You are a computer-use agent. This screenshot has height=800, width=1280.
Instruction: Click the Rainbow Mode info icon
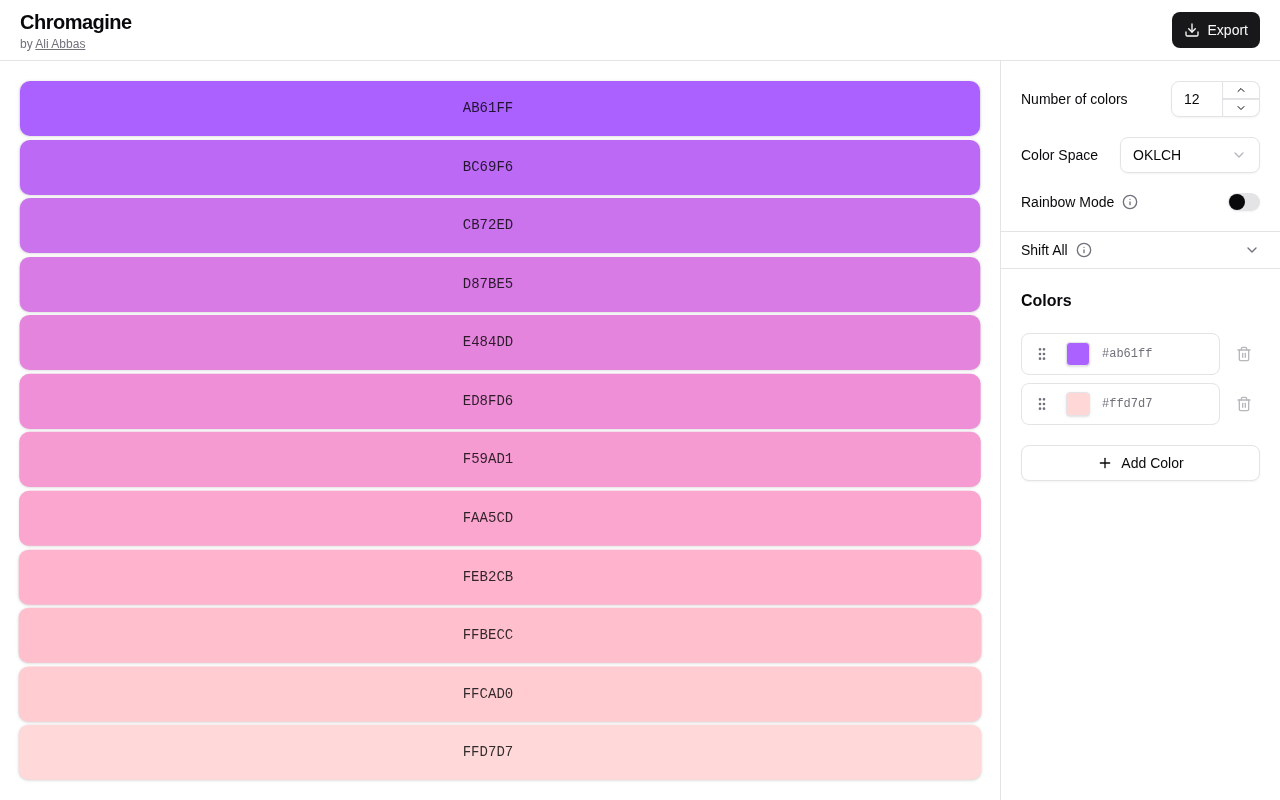click(1130, 202)
